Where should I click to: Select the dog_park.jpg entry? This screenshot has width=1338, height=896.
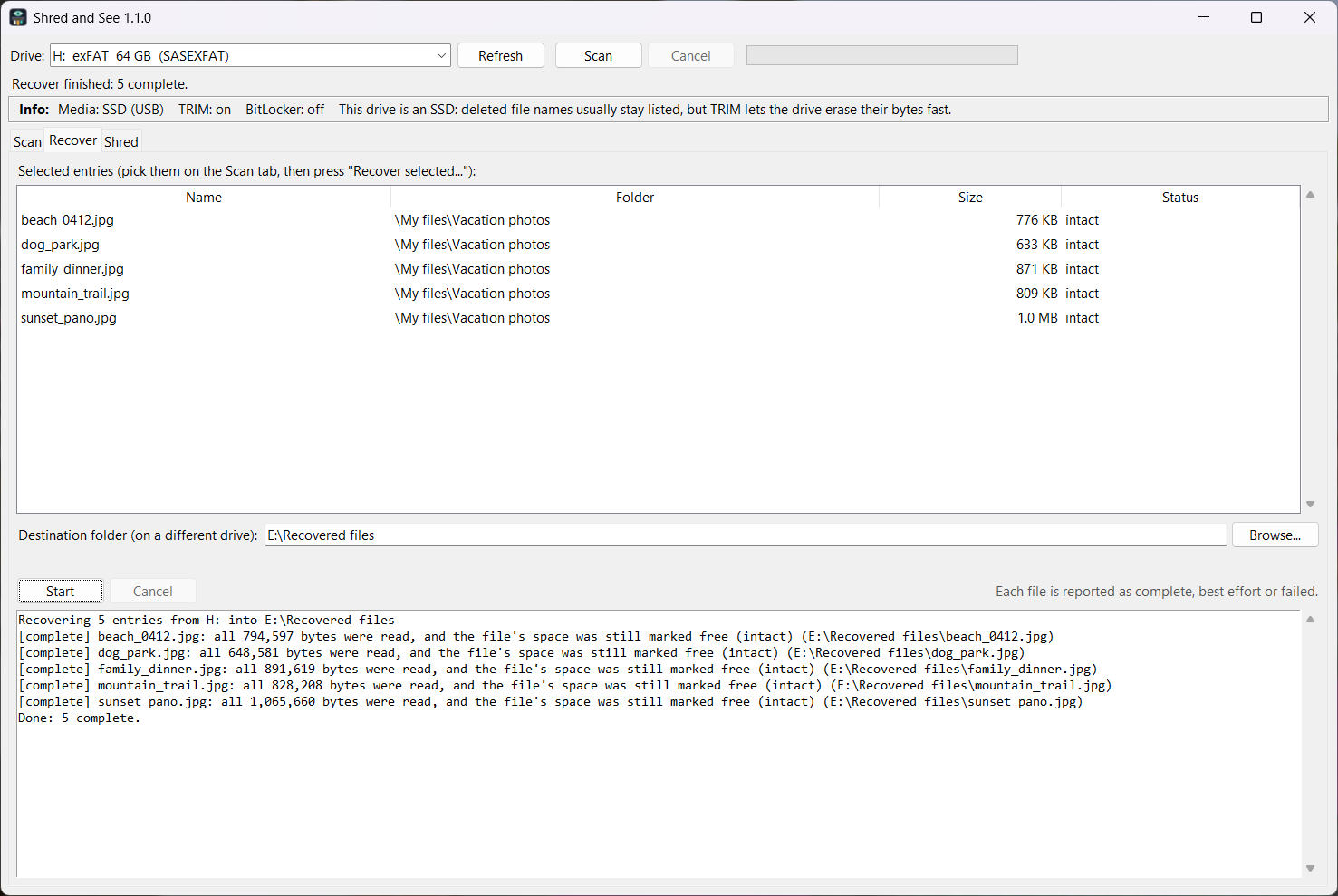(x=659, y=245)
